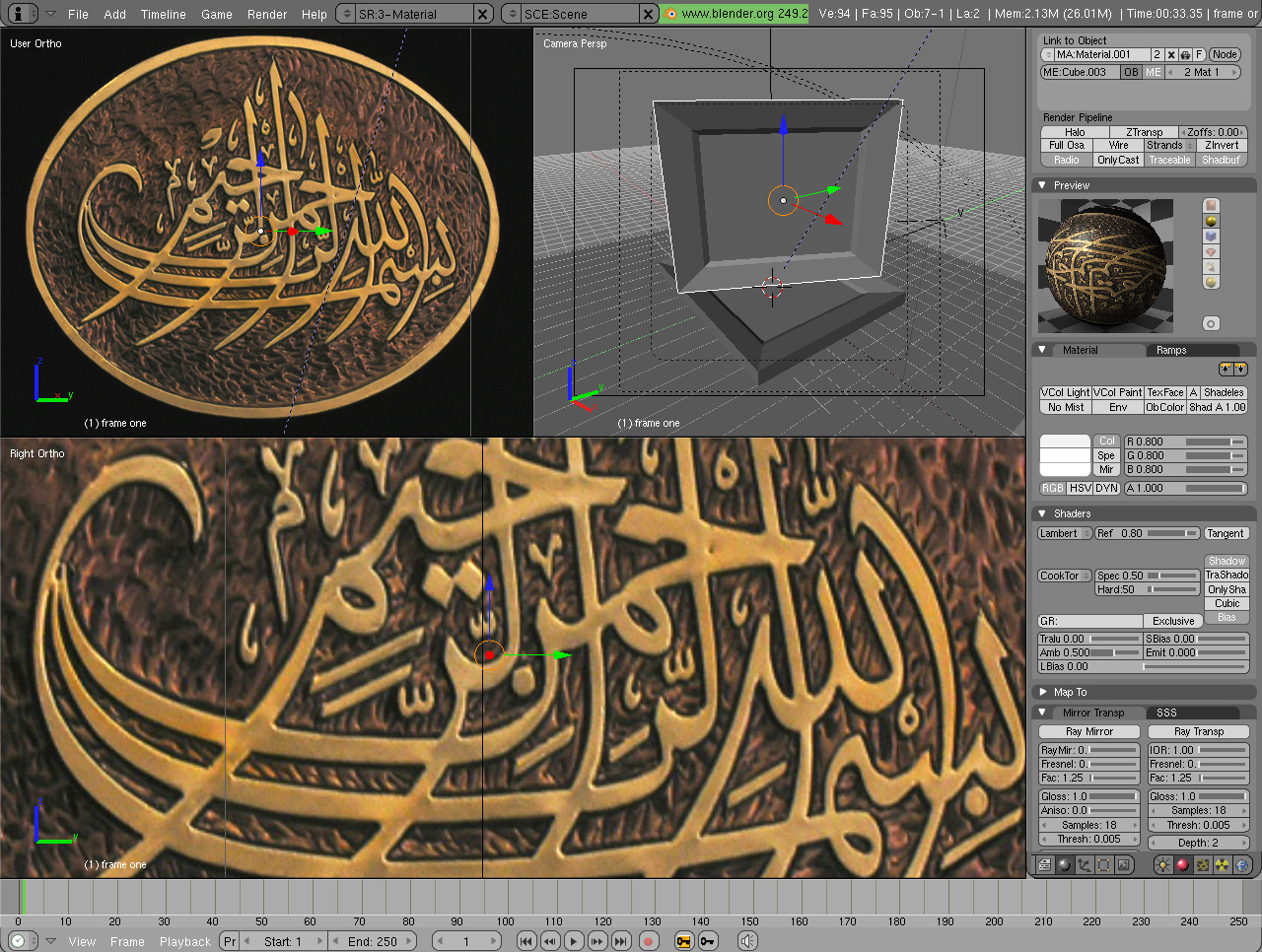Enable Shadeless shading for the material
The image size is (1262, 952).
pos(1224,391)
